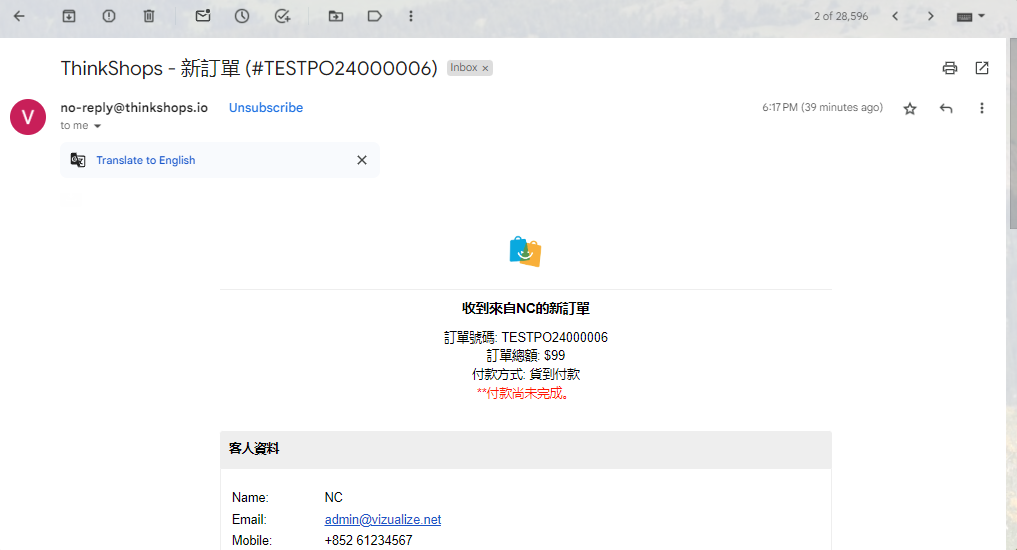Open the toolbar More options menu
Viewport: 1017px width, 550px height.
pyautogui.click(x=411, y=16)
